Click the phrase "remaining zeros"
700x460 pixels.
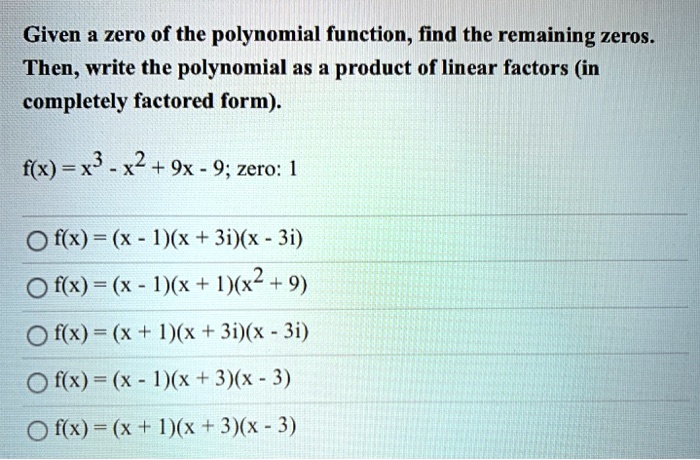click(576, 36)
